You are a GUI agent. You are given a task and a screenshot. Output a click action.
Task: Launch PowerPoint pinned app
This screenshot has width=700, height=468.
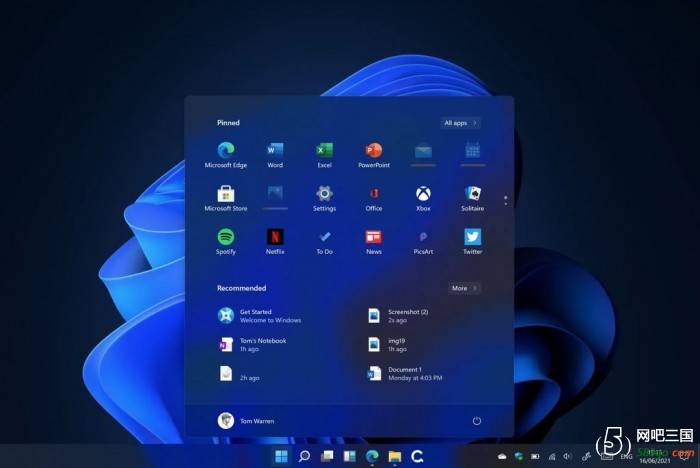(374, 155)
